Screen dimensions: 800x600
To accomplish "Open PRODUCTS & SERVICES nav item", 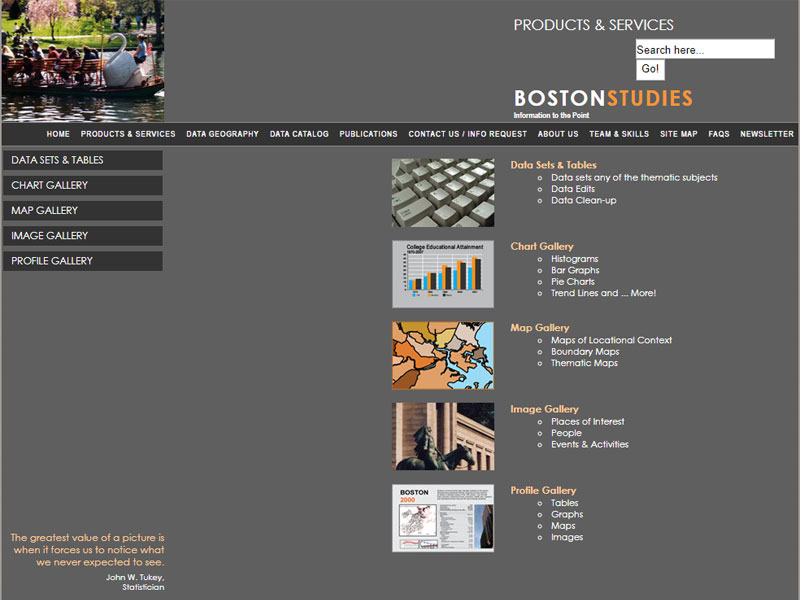I will pyautogui.click(x=128, y=134).
